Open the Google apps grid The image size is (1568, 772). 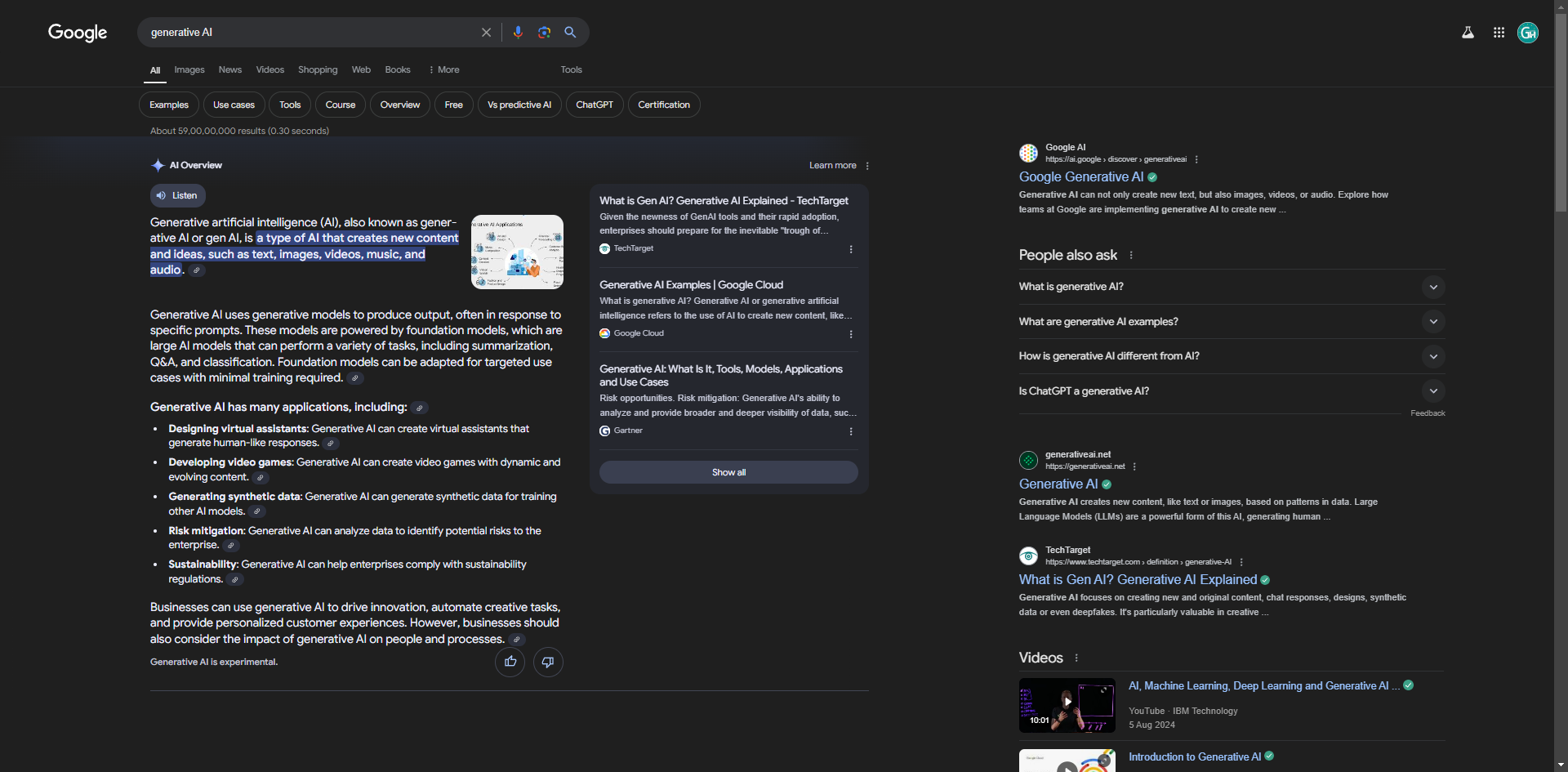(x=1499, y=33)
